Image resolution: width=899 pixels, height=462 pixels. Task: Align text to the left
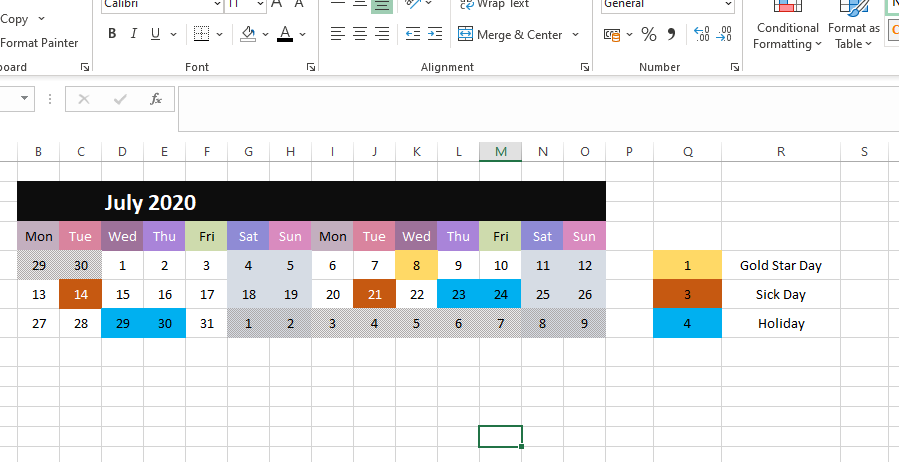tap(338, 34)
